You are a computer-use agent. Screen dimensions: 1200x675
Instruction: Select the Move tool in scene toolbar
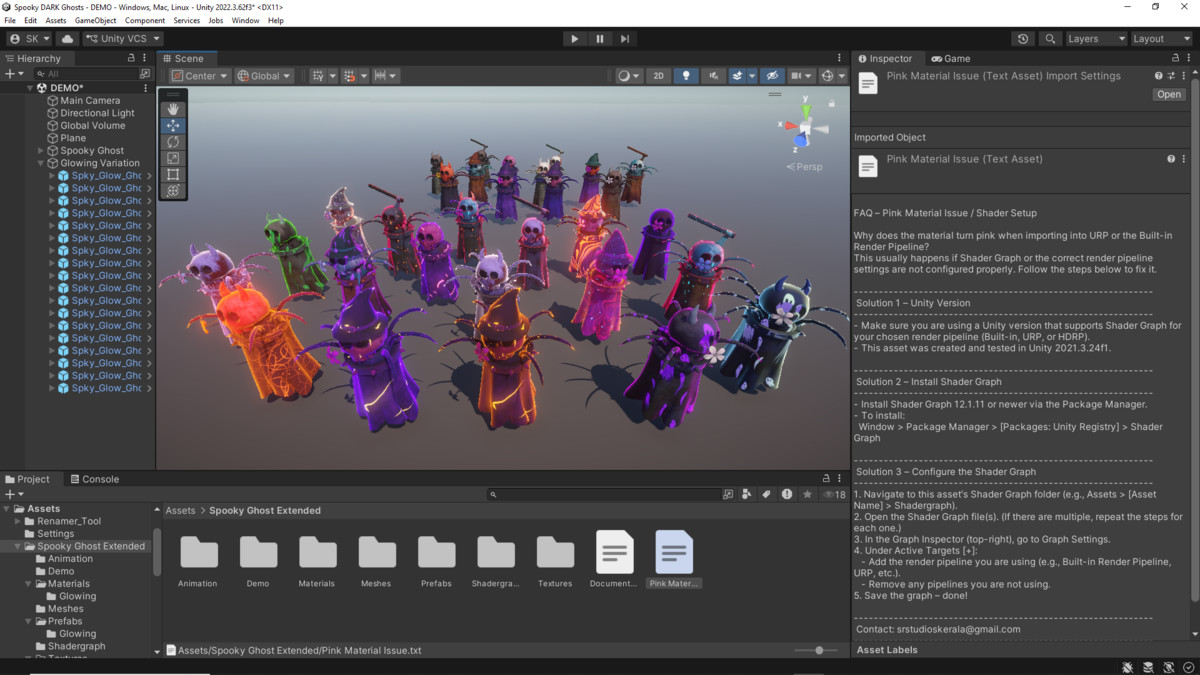pyautogui.click(x=173, y=125)
